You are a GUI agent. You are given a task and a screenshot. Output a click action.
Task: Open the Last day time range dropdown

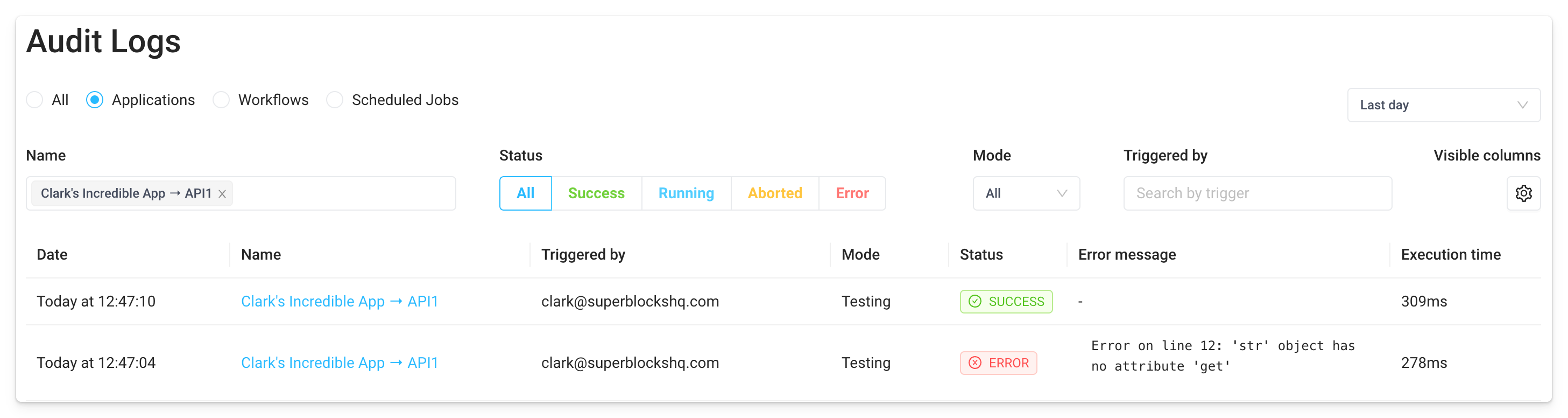1443,105
